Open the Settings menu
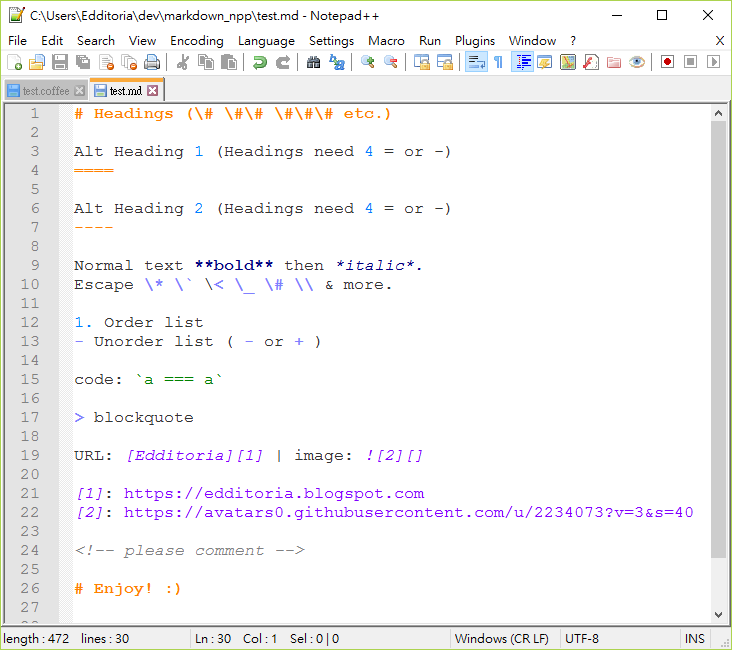The width and height of the screenshot is (732, 650). [331, 41]
